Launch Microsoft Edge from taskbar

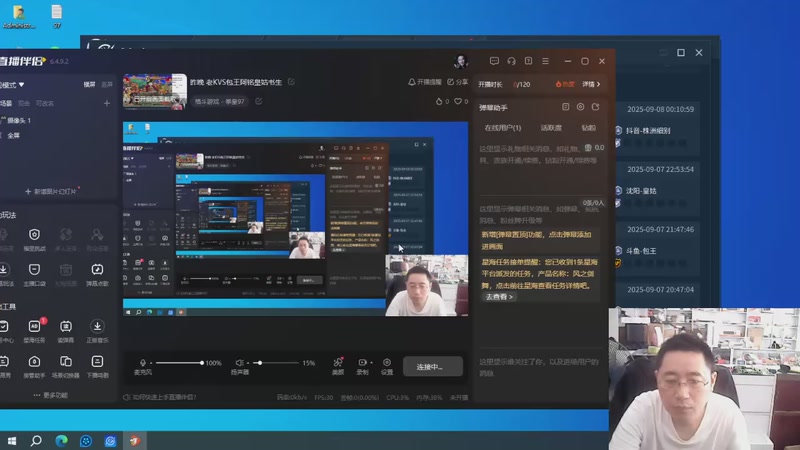(61, 440)
